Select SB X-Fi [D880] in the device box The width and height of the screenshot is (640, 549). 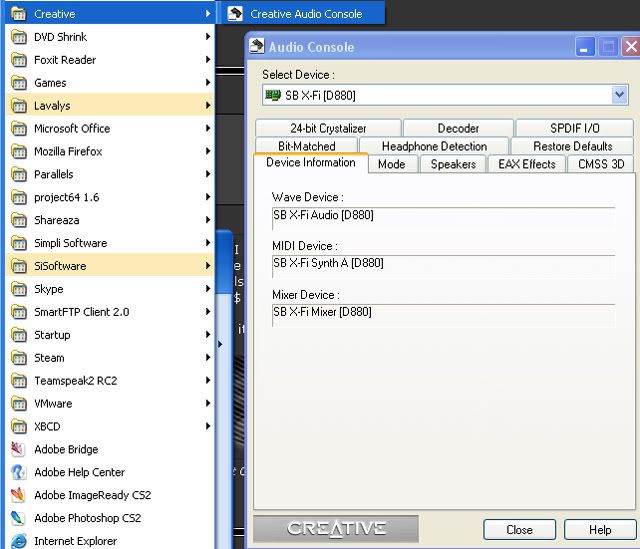pyautogui.click(x=445, y=95)
